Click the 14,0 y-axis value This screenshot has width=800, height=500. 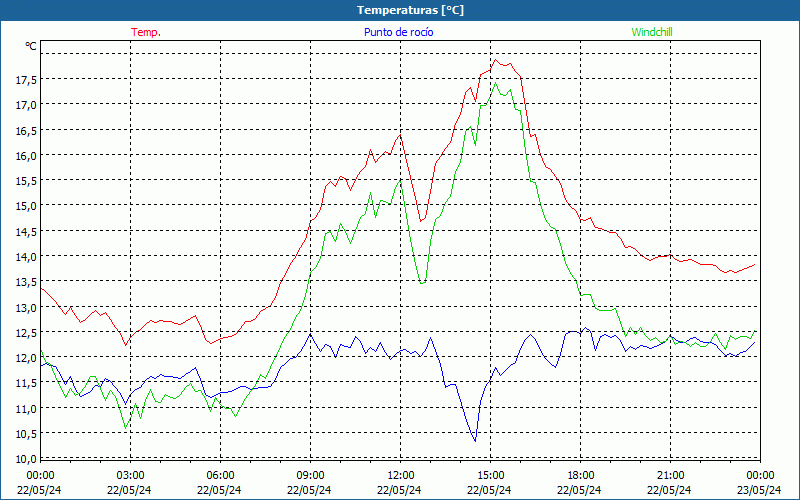click(26, 257)
